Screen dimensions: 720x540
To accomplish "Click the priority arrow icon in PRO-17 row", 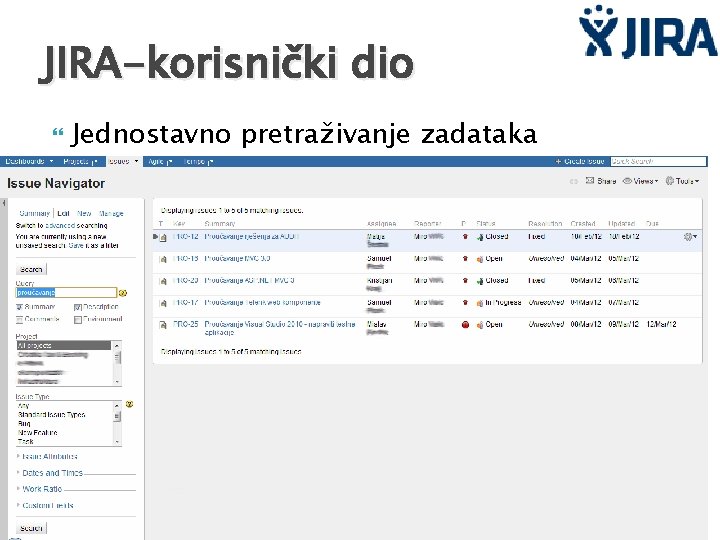I will (x=465, y=303).
